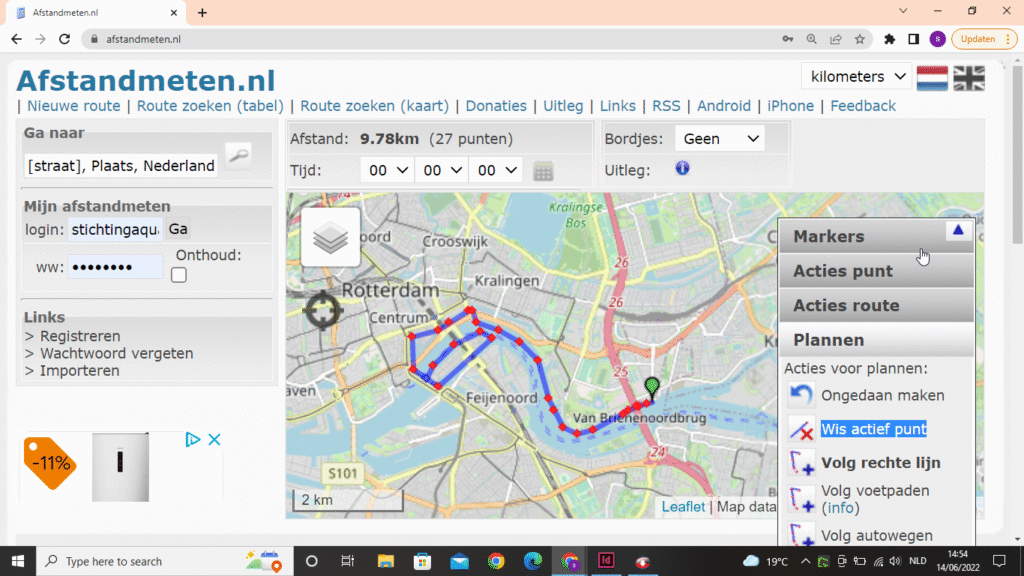Click the Wachtwoord vergeten link

click(x=117, y=353)
